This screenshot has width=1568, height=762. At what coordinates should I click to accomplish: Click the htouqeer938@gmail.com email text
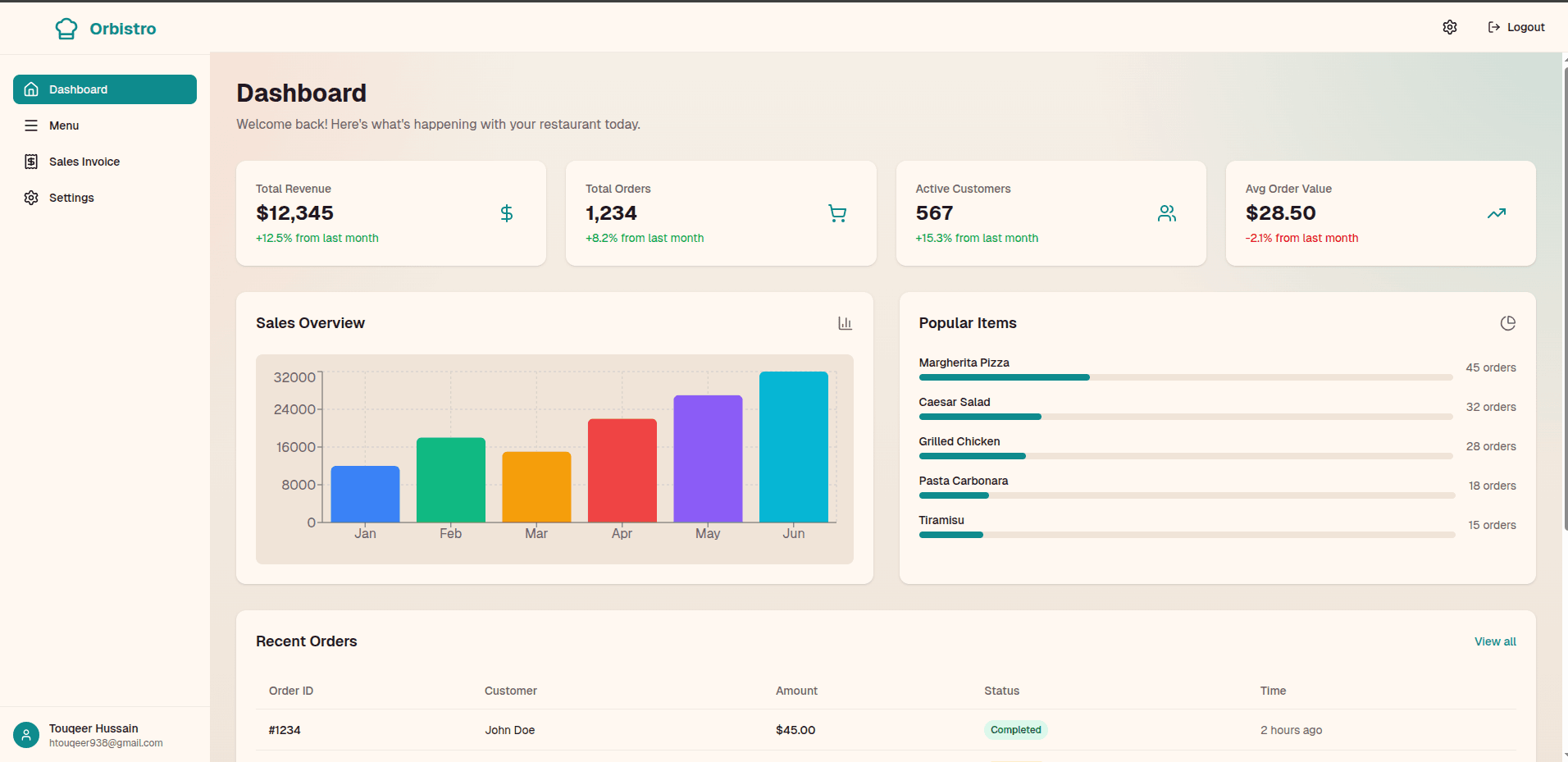tap(106, 743)
